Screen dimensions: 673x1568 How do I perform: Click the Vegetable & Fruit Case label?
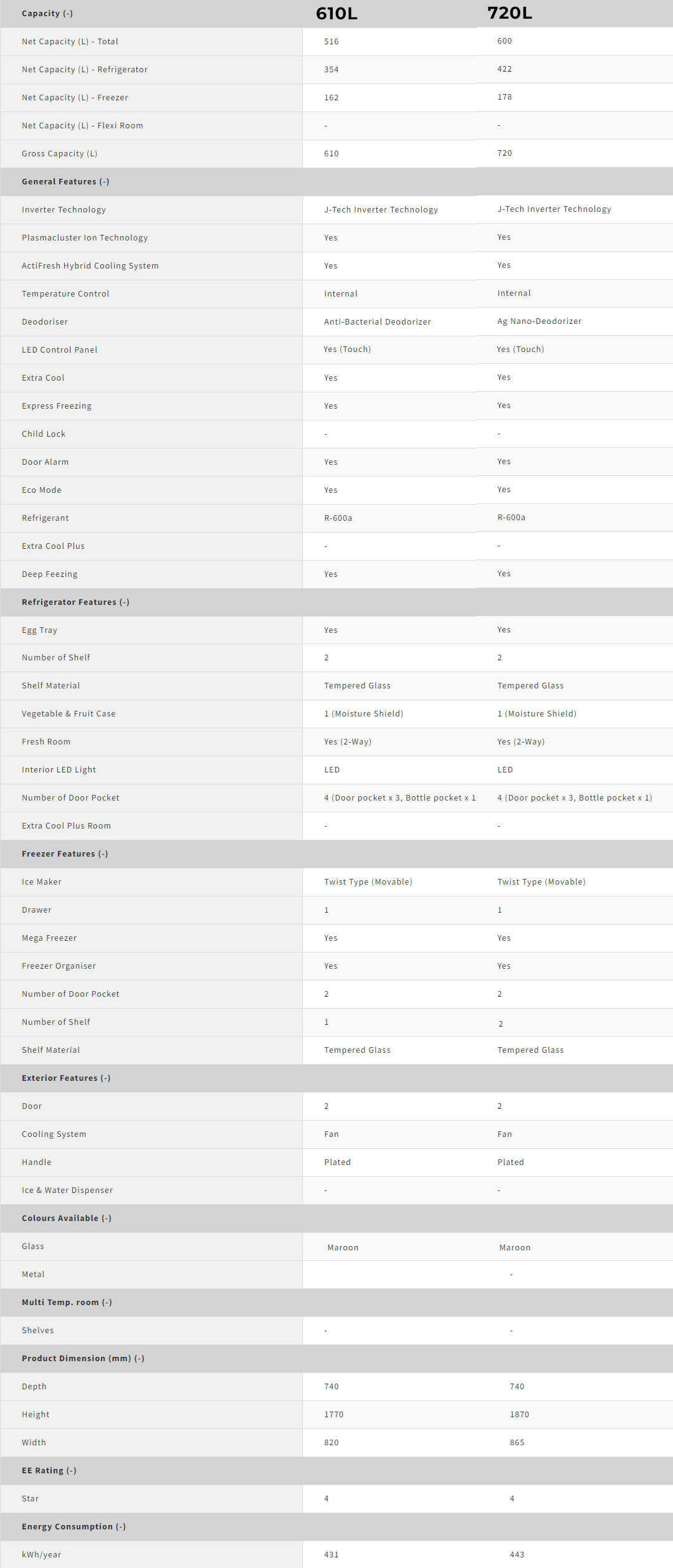pyautogui.click(x=69, y=714)
